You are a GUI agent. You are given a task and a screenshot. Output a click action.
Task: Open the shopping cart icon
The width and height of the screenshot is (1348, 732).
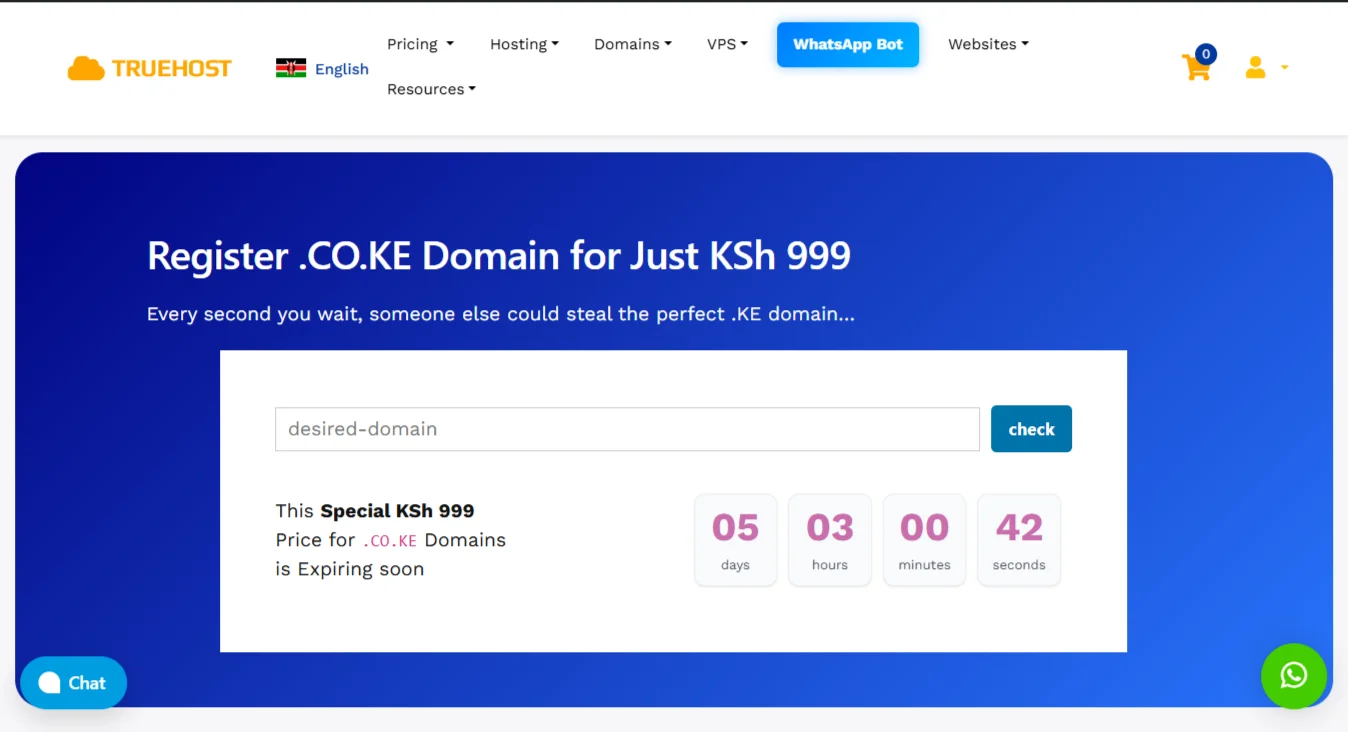tap(1196, 68)
